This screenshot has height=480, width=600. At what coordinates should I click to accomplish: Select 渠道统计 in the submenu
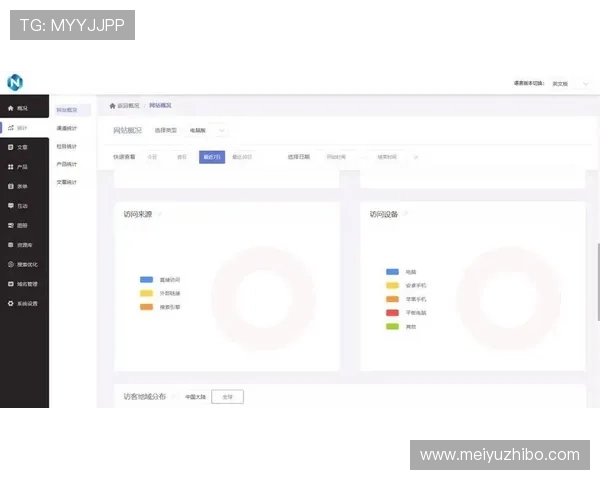coord(67,128)
